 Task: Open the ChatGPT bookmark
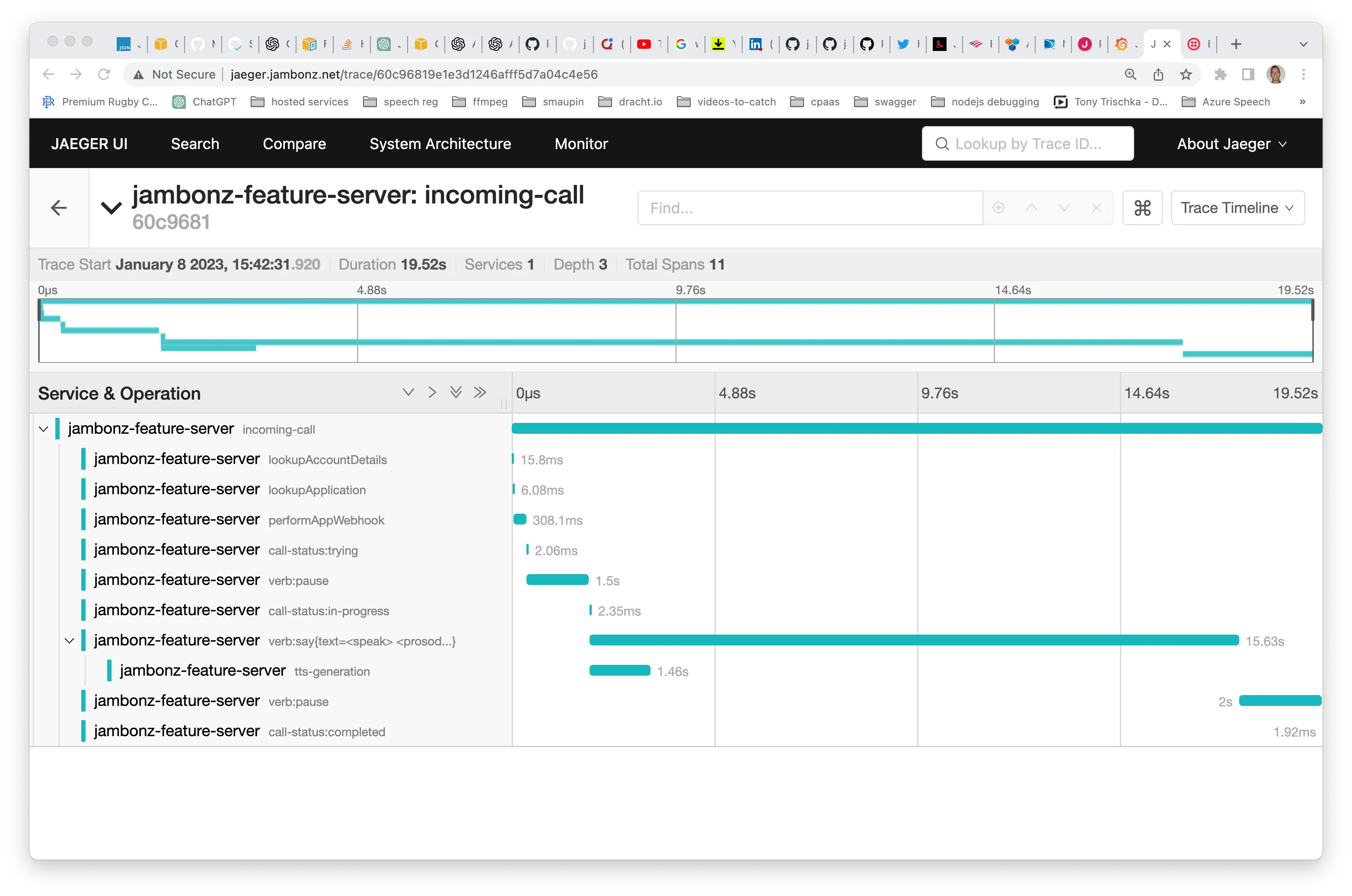tap(204, 102)
